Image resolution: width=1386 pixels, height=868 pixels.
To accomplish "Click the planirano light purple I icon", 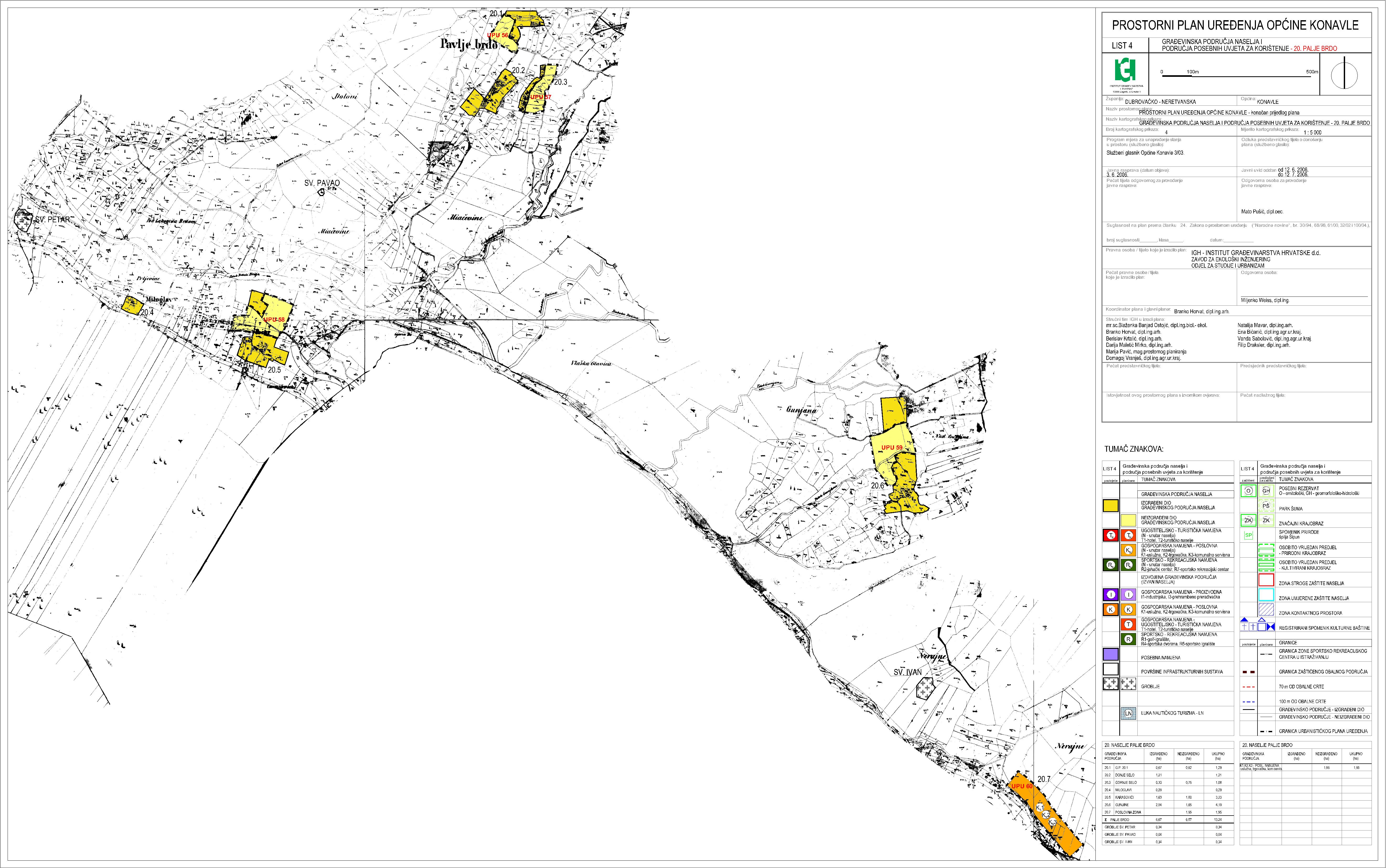I will pyautogui.click(x=1129, y=595).
